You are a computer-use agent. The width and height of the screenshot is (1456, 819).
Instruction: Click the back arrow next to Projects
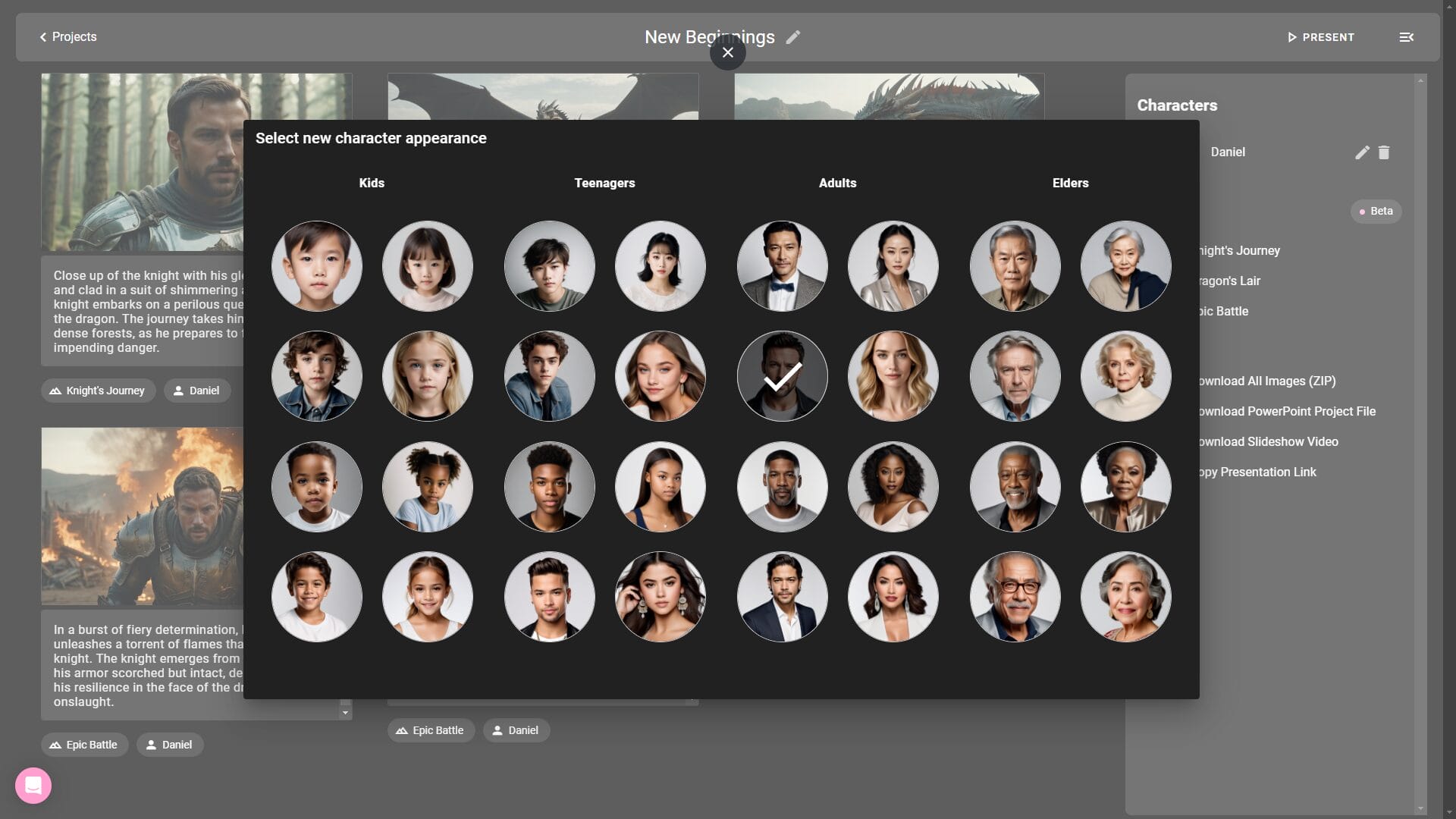click(42, 36)
